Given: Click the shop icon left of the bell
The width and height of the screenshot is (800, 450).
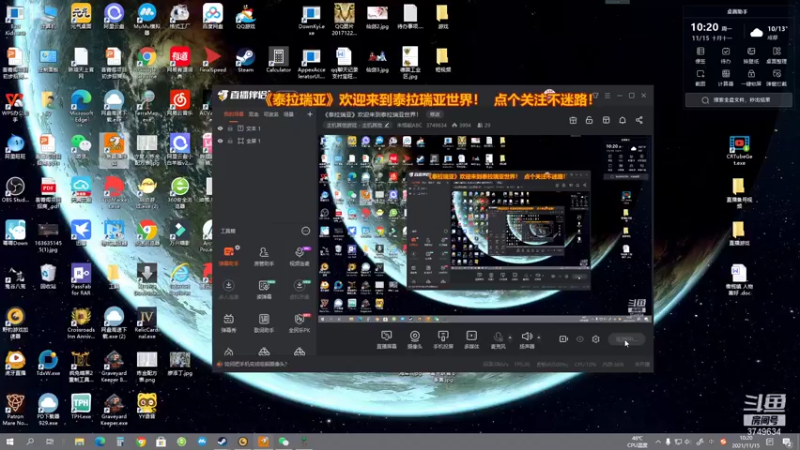Looking at the screenshot, I should tap(606, 120).
